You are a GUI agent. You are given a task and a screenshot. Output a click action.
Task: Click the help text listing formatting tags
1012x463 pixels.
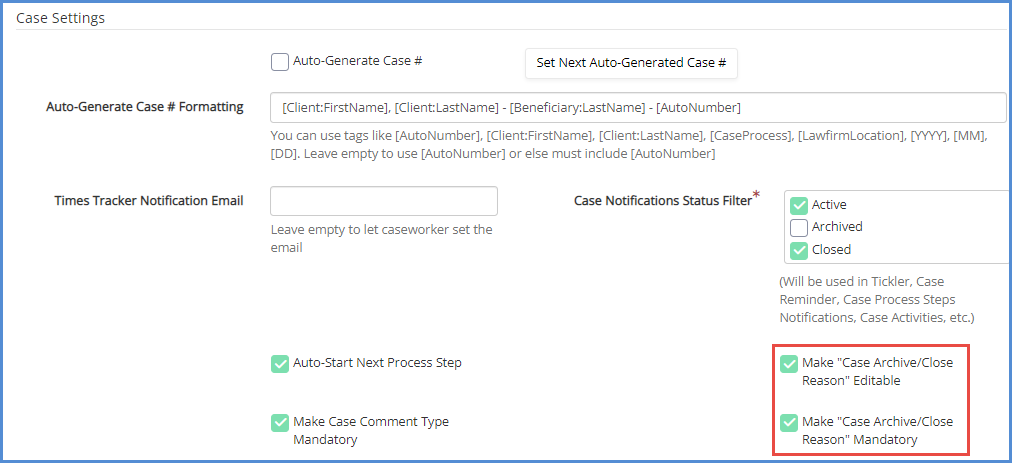pos(630,145)
